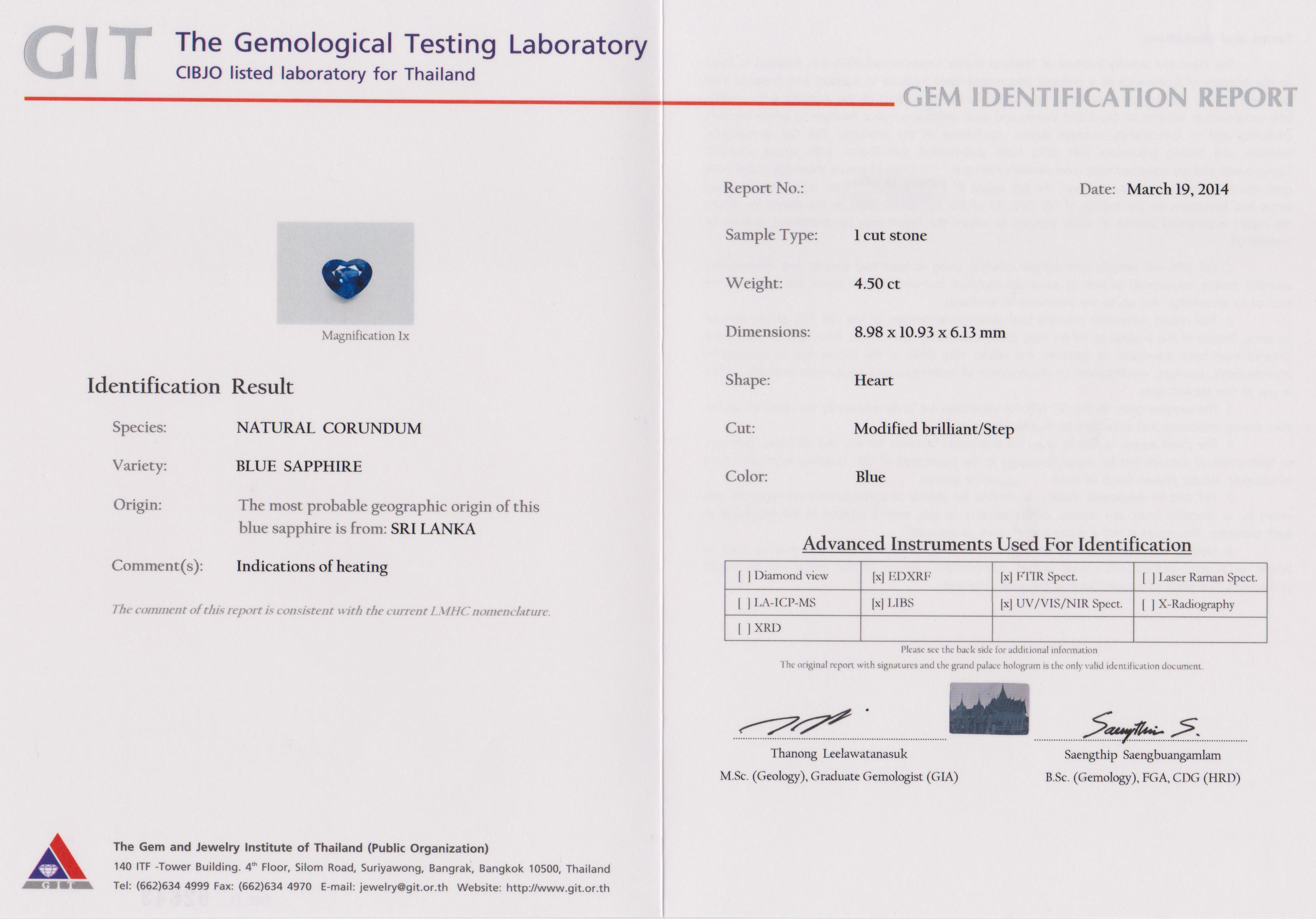Click the Diamond view checkbox

coord(744,576)
